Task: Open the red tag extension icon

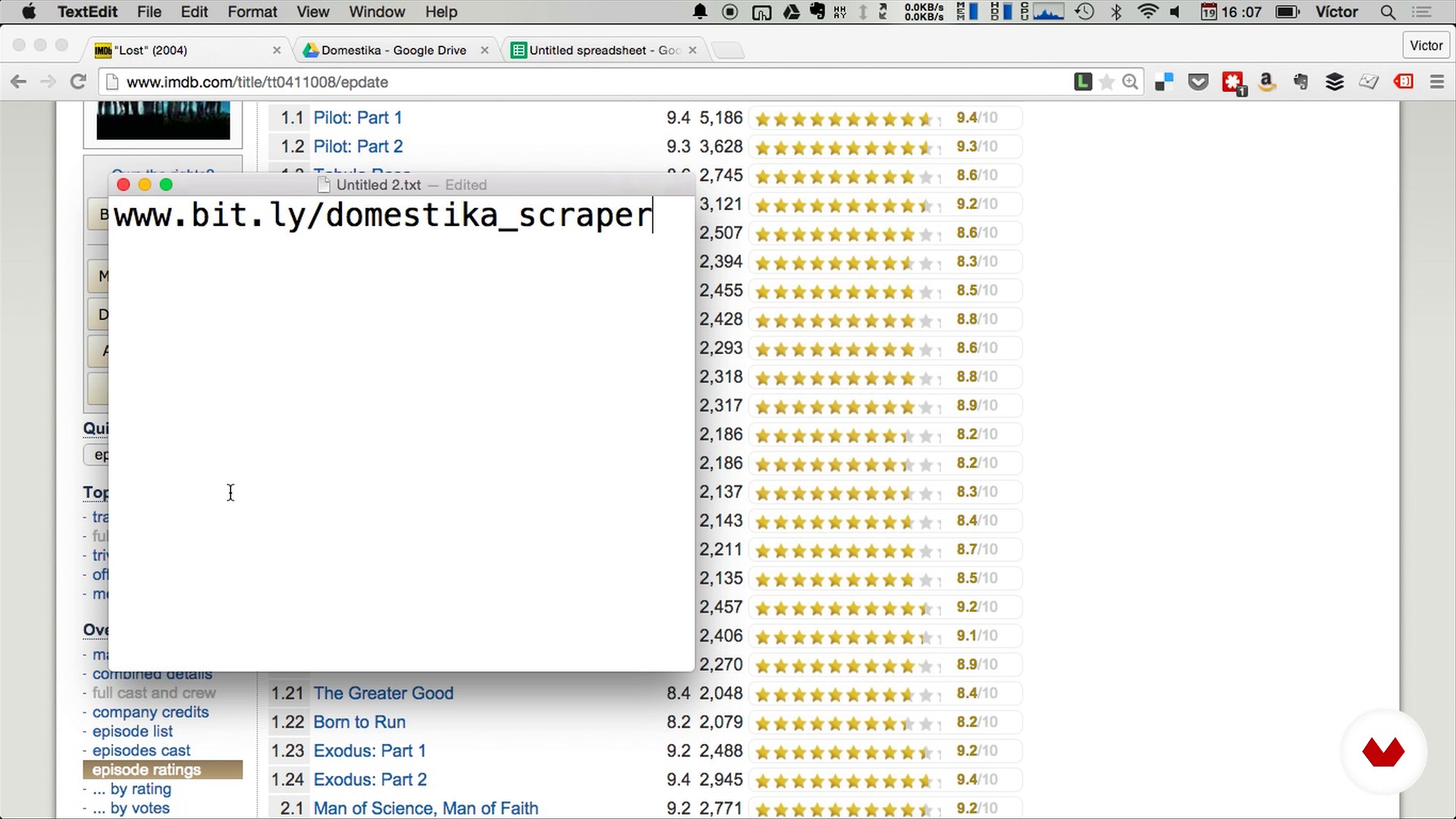Action: [x=1404, y=81]
